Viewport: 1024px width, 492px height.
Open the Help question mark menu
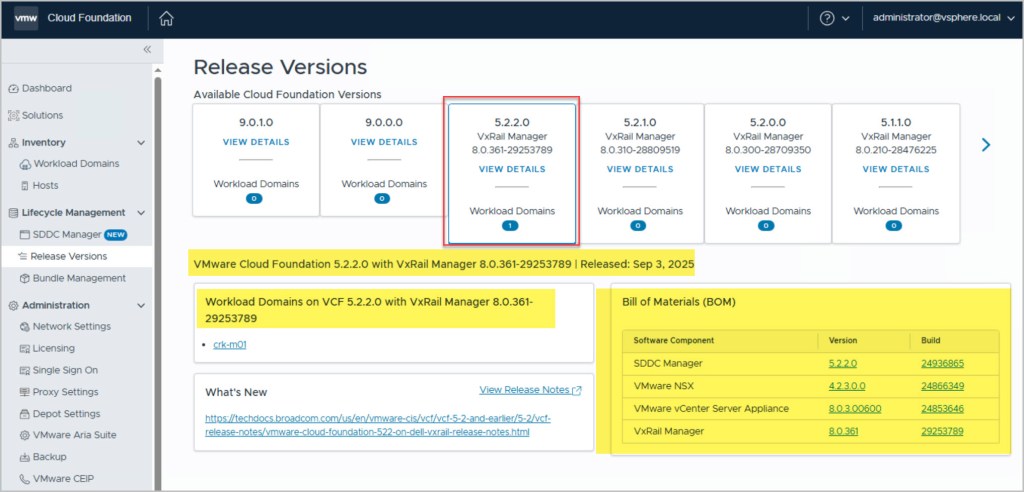827,18
